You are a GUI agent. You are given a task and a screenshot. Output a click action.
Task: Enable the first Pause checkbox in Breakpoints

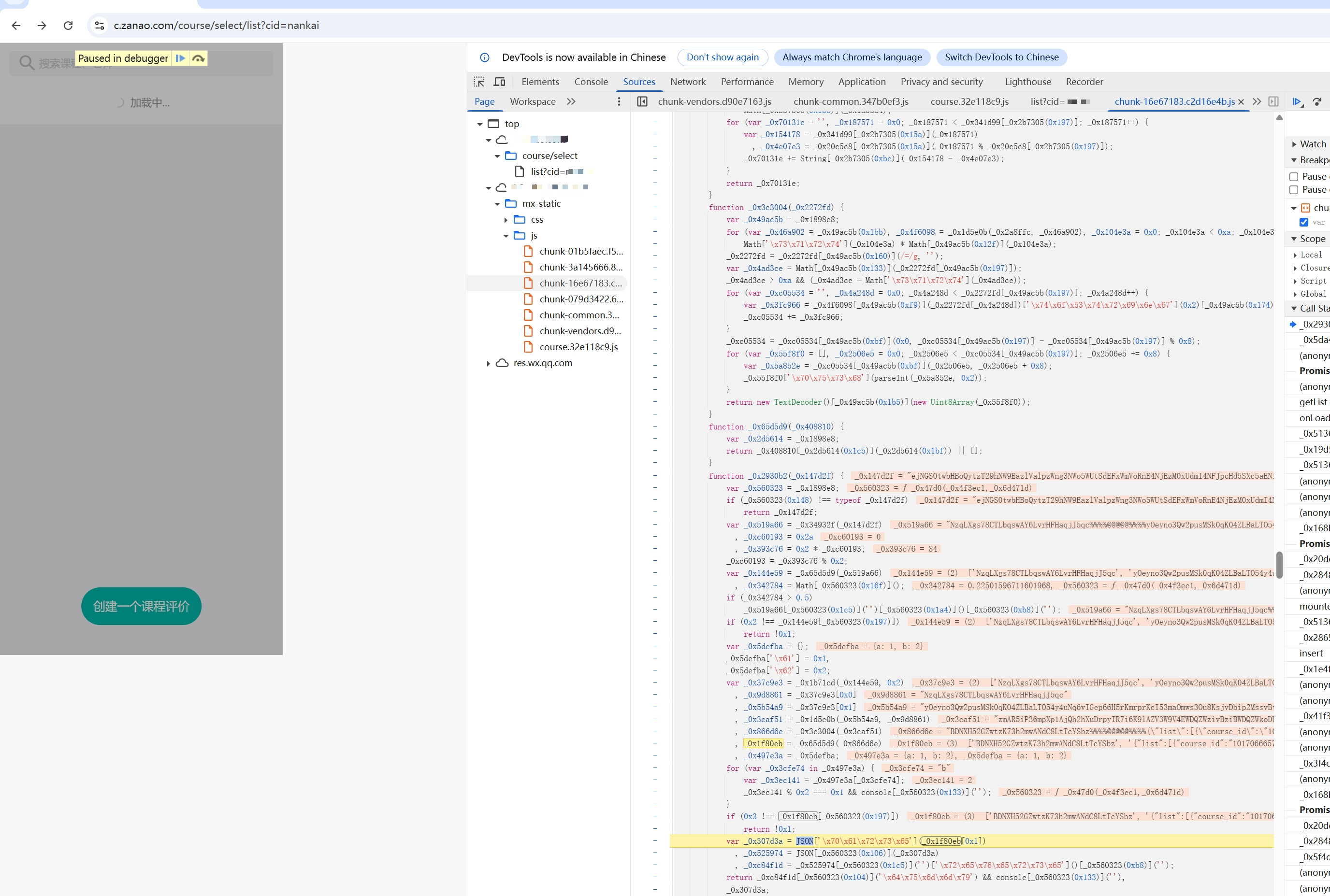[x=1294, y=177]
